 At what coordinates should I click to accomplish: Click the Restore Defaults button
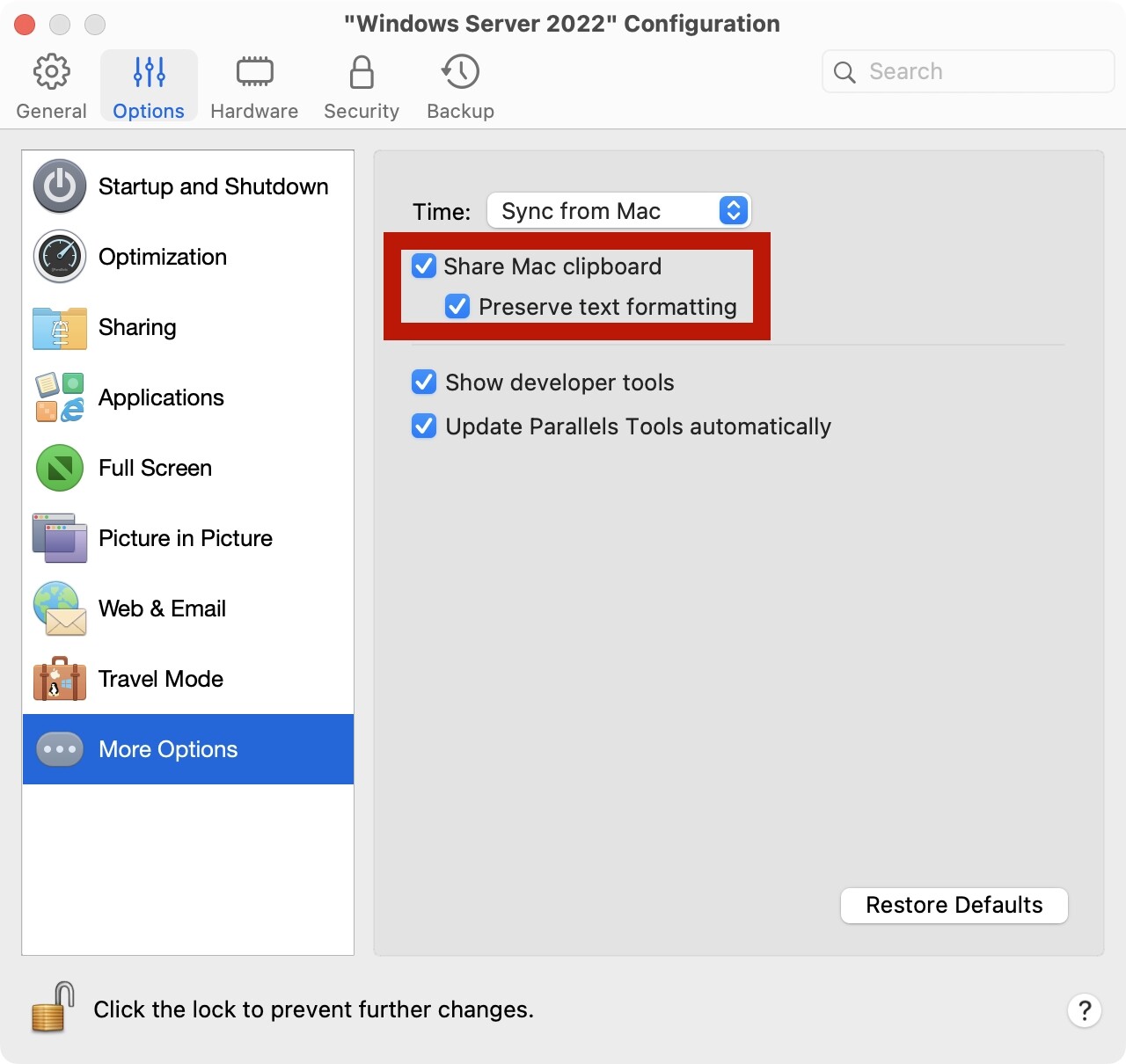click(x=954, y=905)
